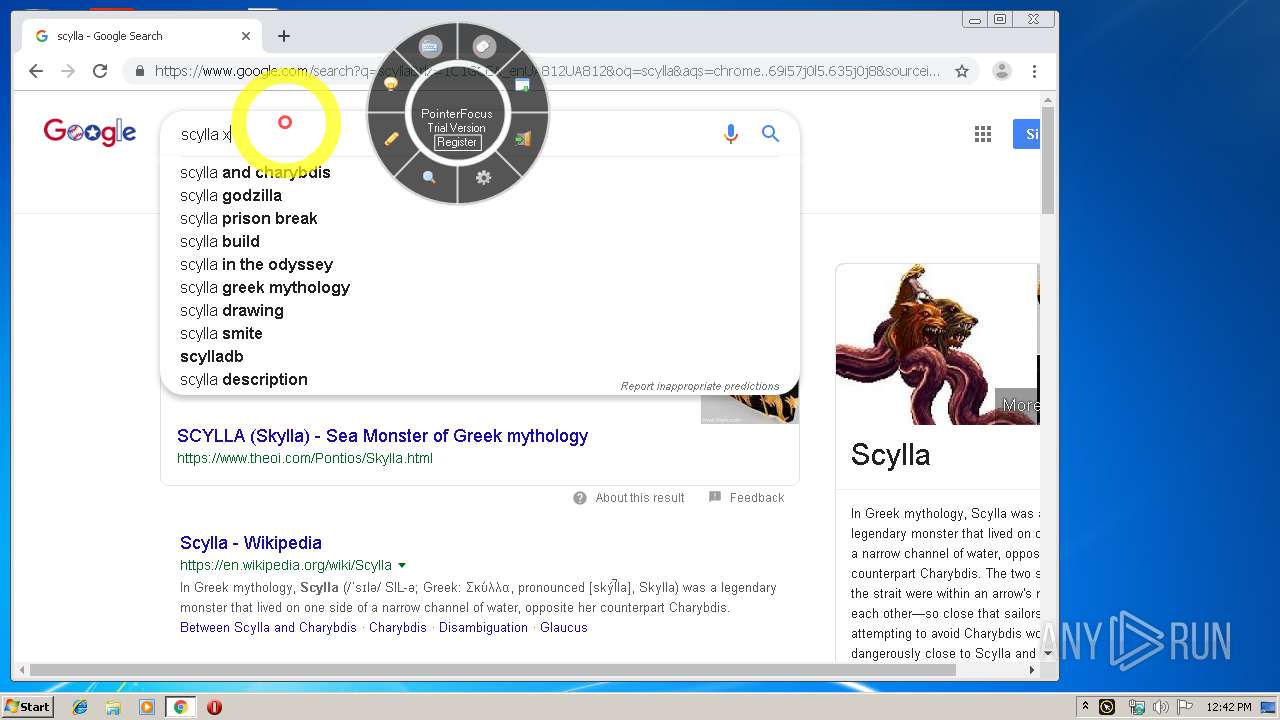The width and height of the screenshot is (1280, 720).
Task: Choose suggestion 'scylla godzilla'
Action: point(231,195)
